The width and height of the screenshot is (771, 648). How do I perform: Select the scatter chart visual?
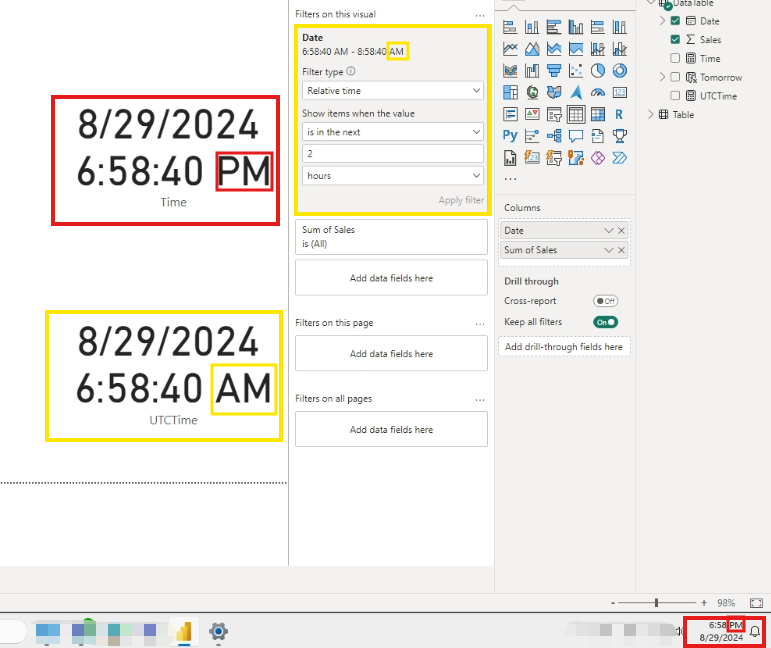pyautogui.click(x=576, y=71)
